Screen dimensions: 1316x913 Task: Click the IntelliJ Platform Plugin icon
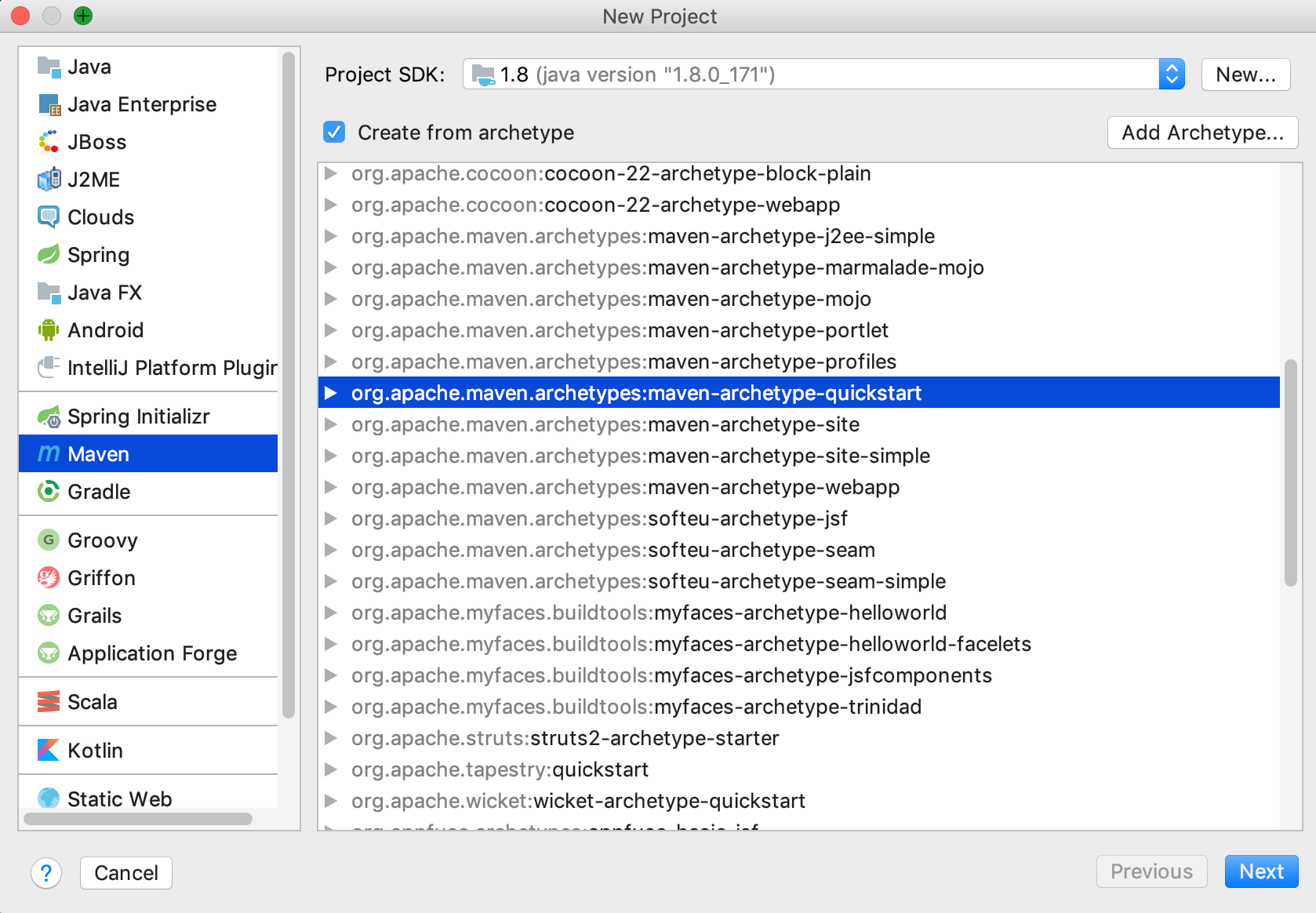point(49,367)
